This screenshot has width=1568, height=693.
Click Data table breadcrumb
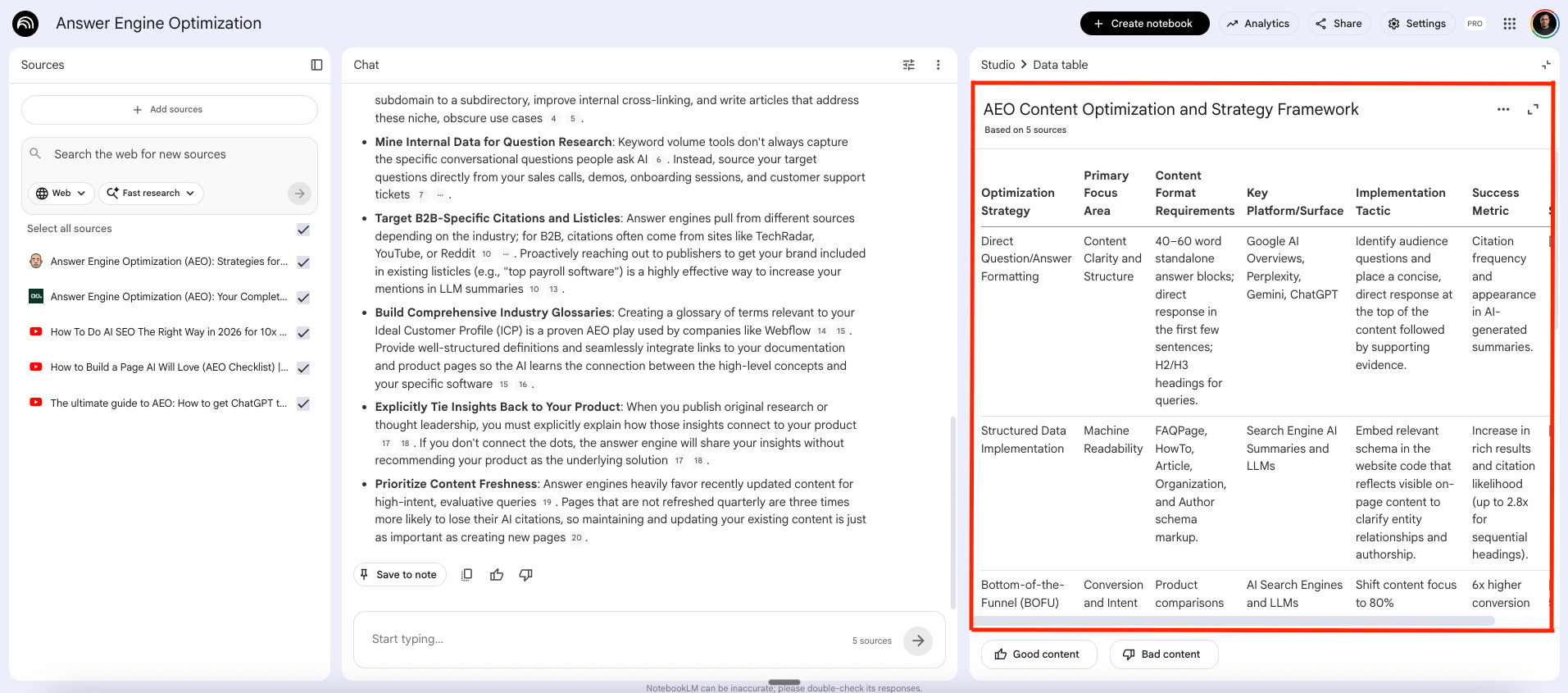pos(1060,65)
